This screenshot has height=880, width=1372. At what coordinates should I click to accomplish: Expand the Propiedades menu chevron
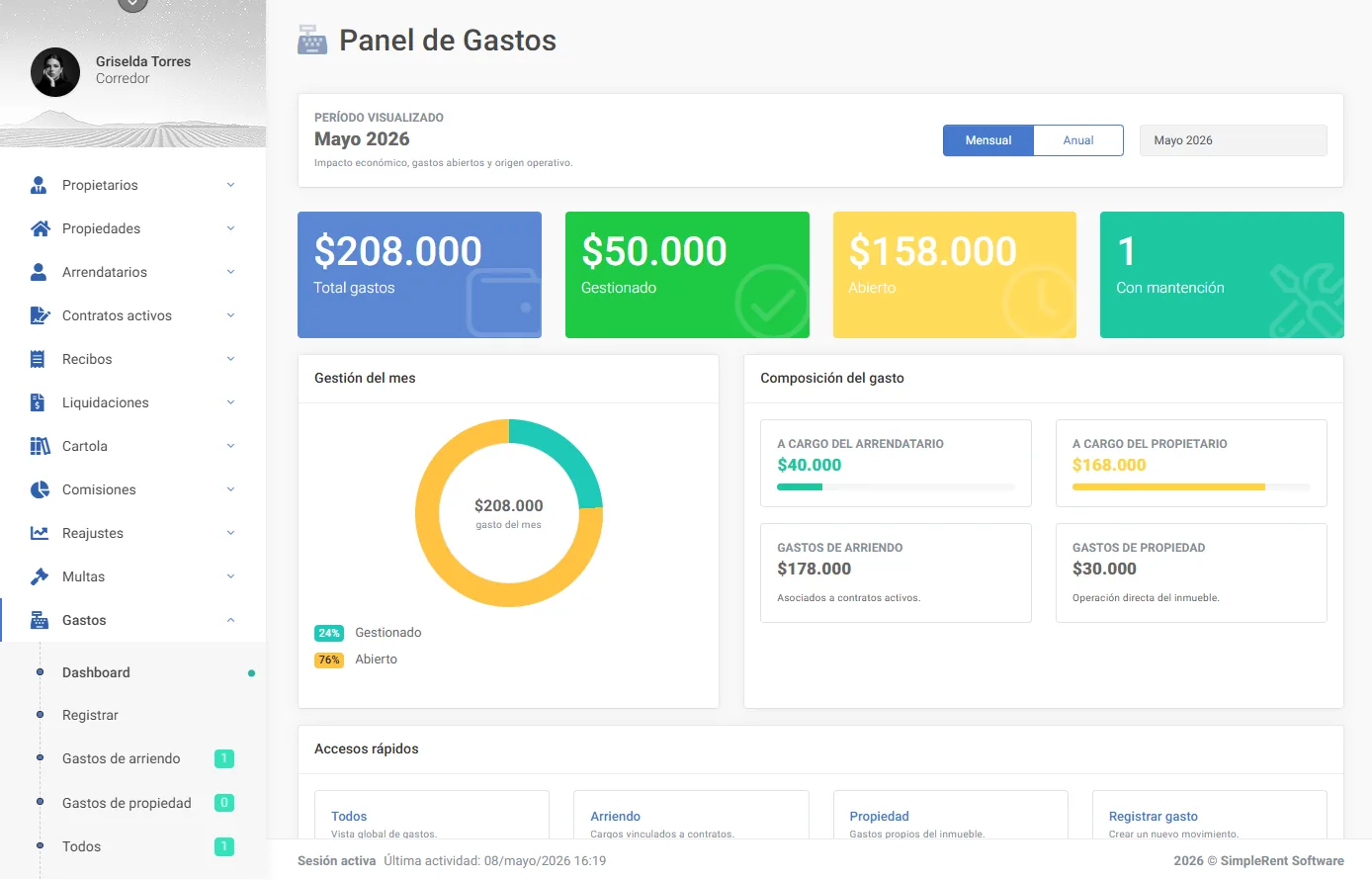point(230,228)
